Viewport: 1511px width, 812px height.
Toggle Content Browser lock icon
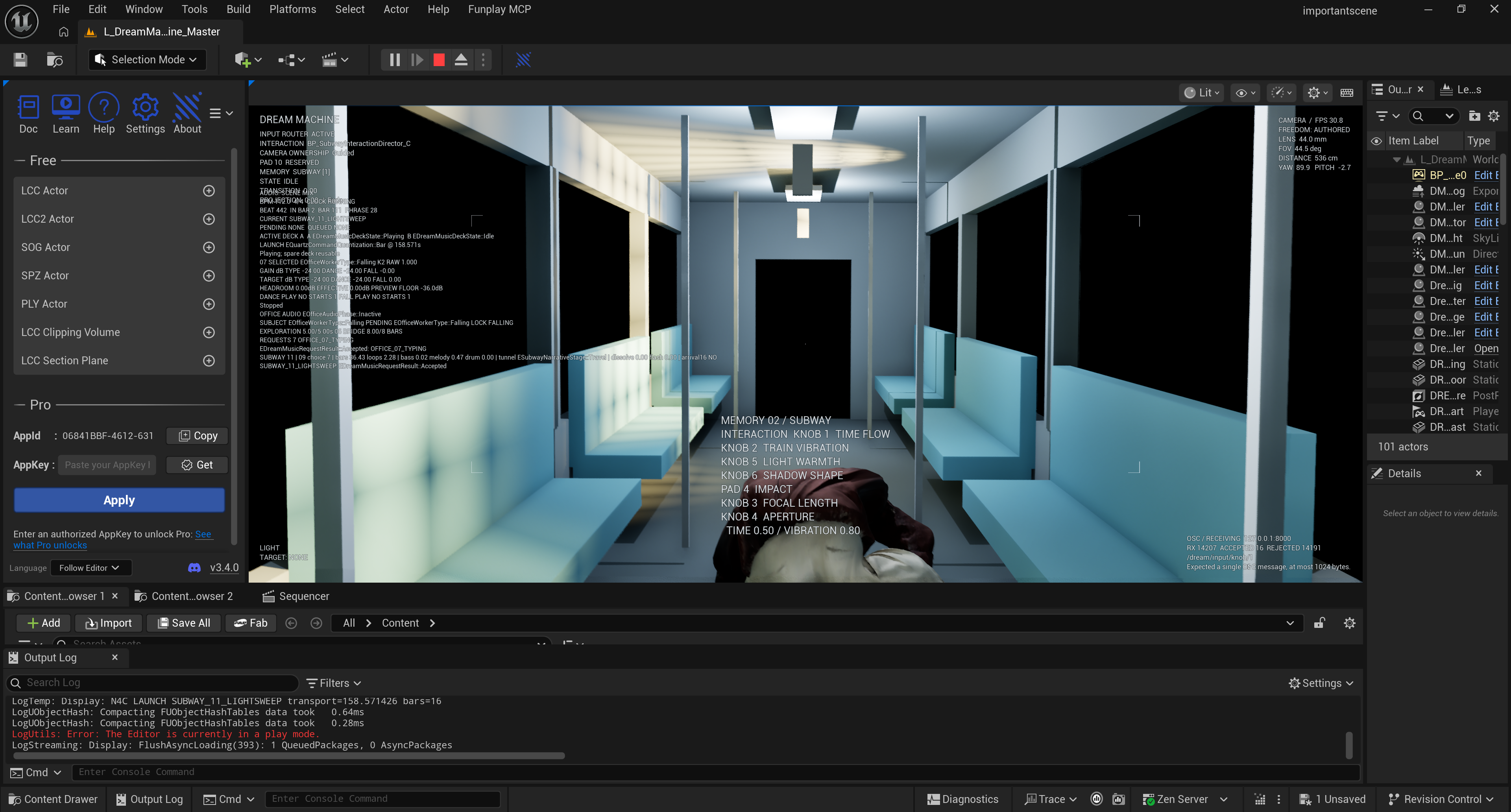tap(1319, 623)
